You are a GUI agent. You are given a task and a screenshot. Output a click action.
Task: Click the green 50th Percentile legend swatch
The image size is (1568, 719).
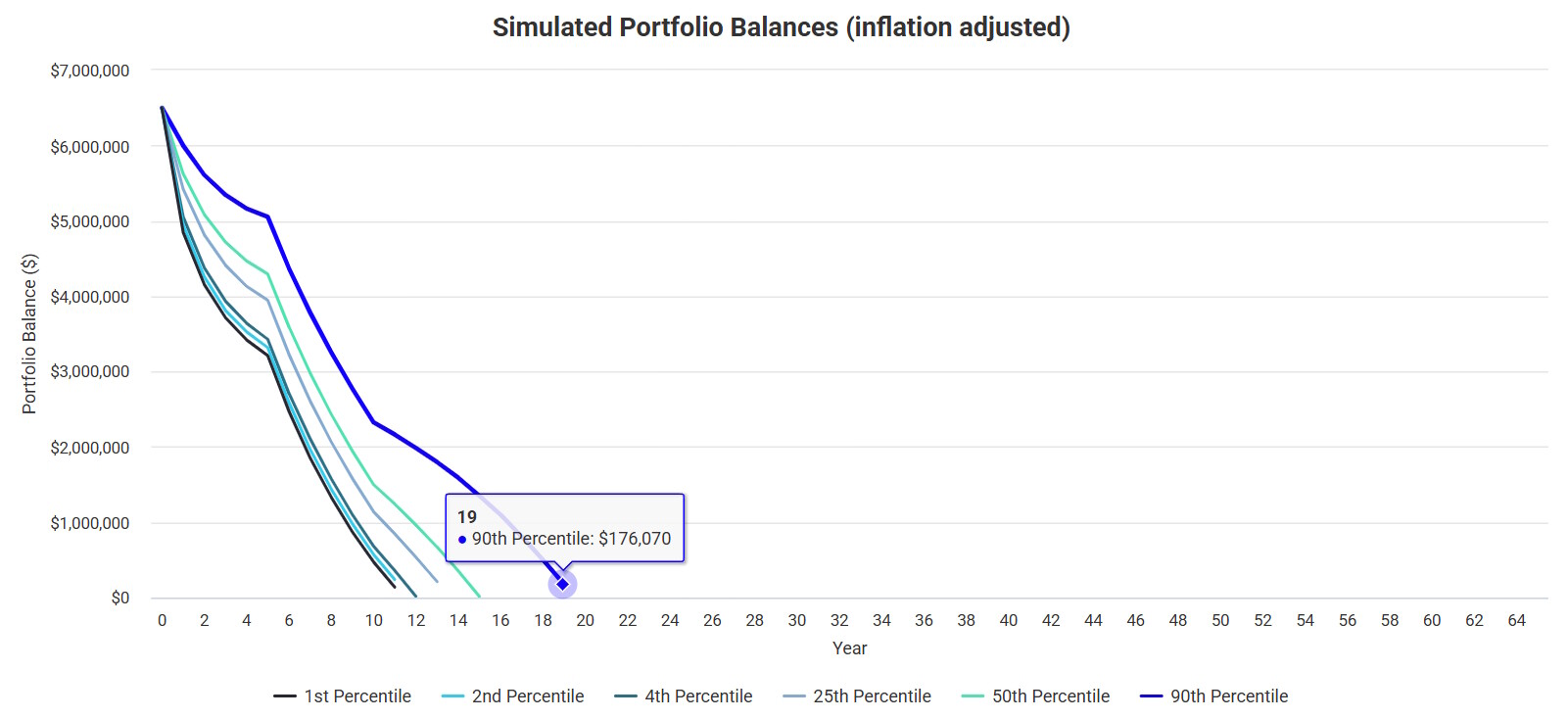pyautogui.click(x=973, y=696)
